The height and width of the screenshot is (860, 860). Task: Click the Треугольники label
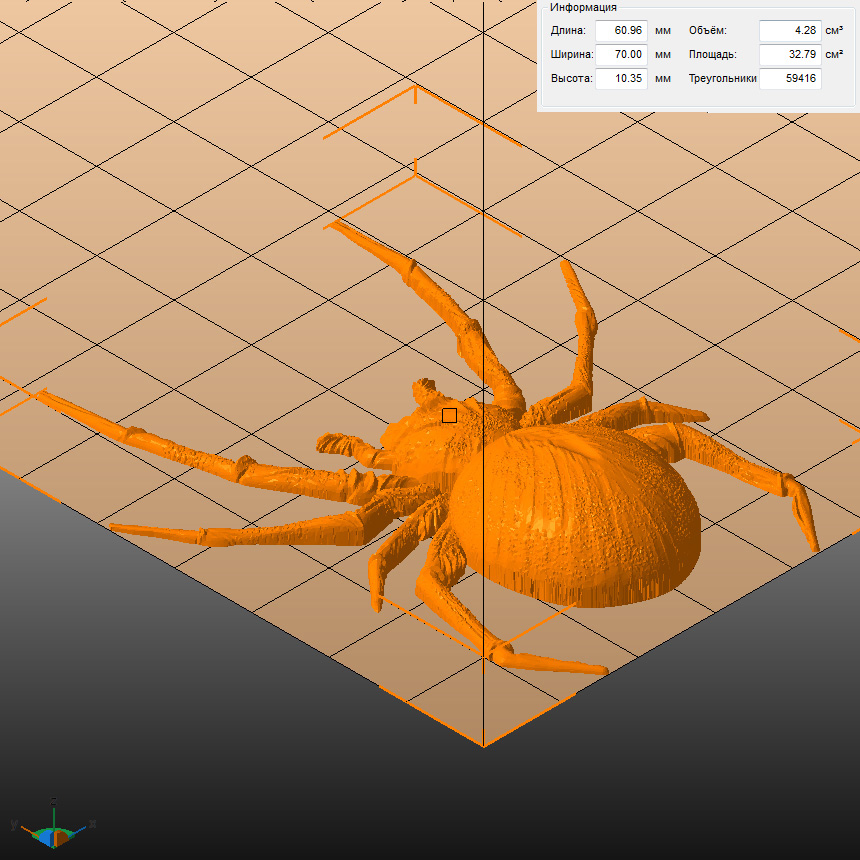[723, 78]
